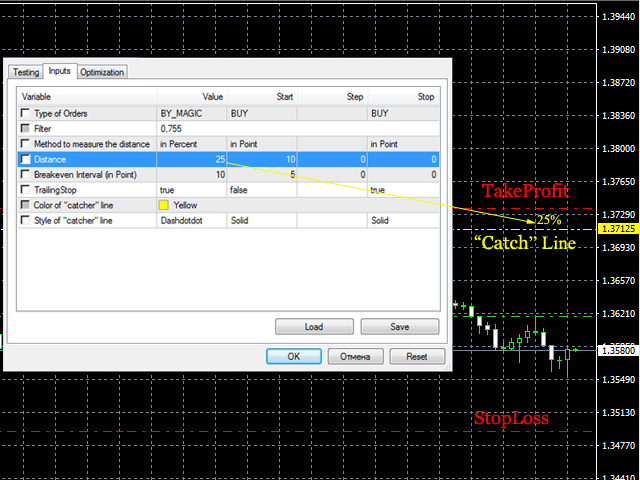Click the 1.39440 price axis label

(619, 16)
